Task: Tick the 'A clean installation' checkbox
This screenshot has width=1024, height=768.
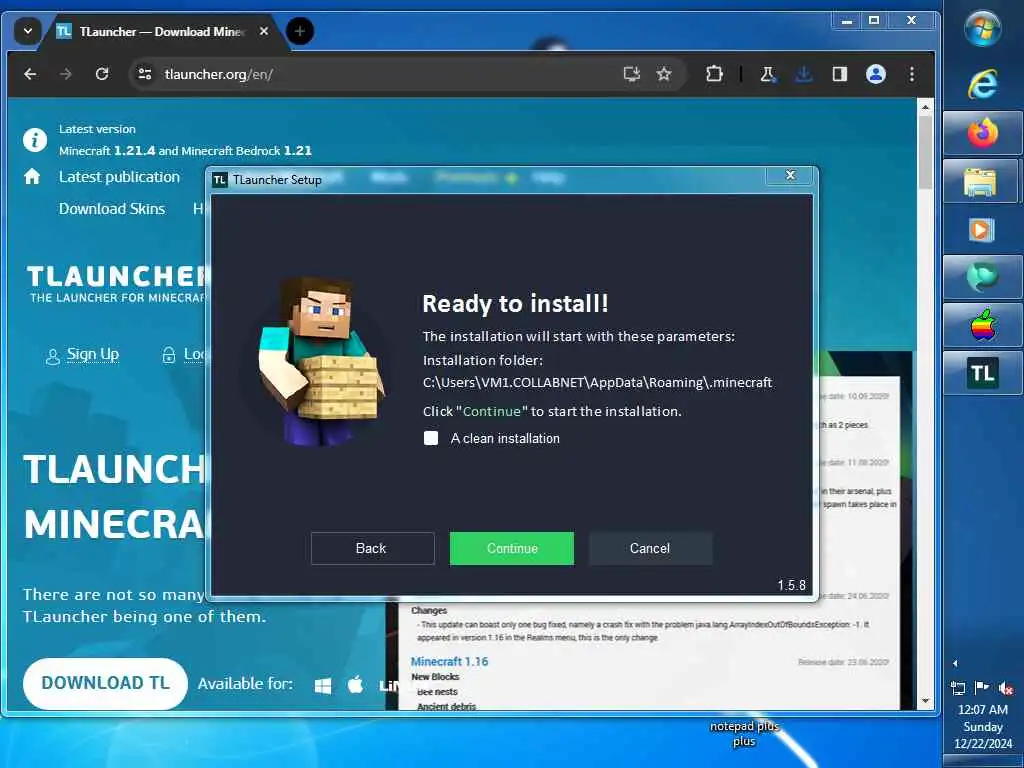Action: click(431, 438)
